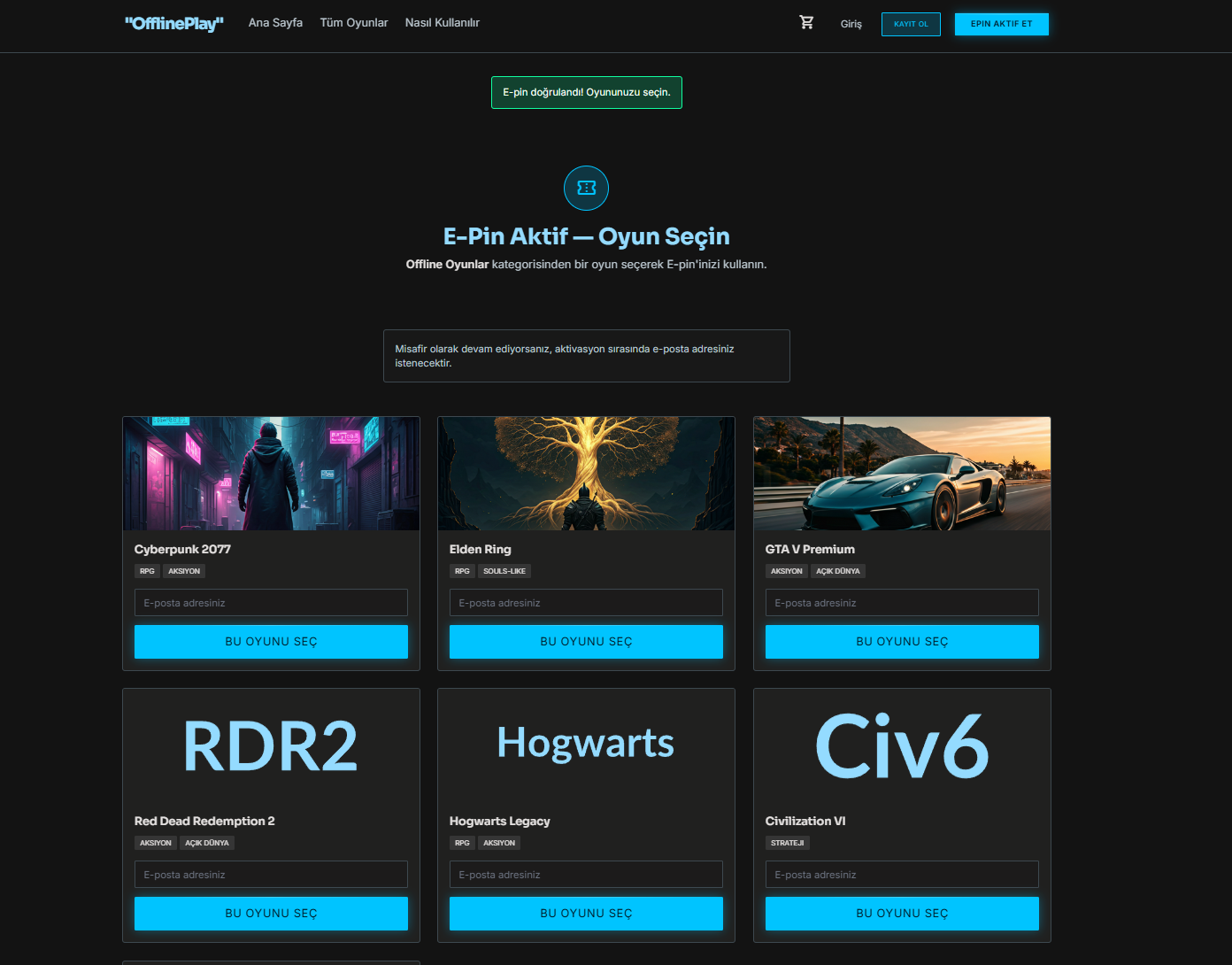Click the ticket icon above the heading
1232x965 pixels.
(x=586, y=188)
